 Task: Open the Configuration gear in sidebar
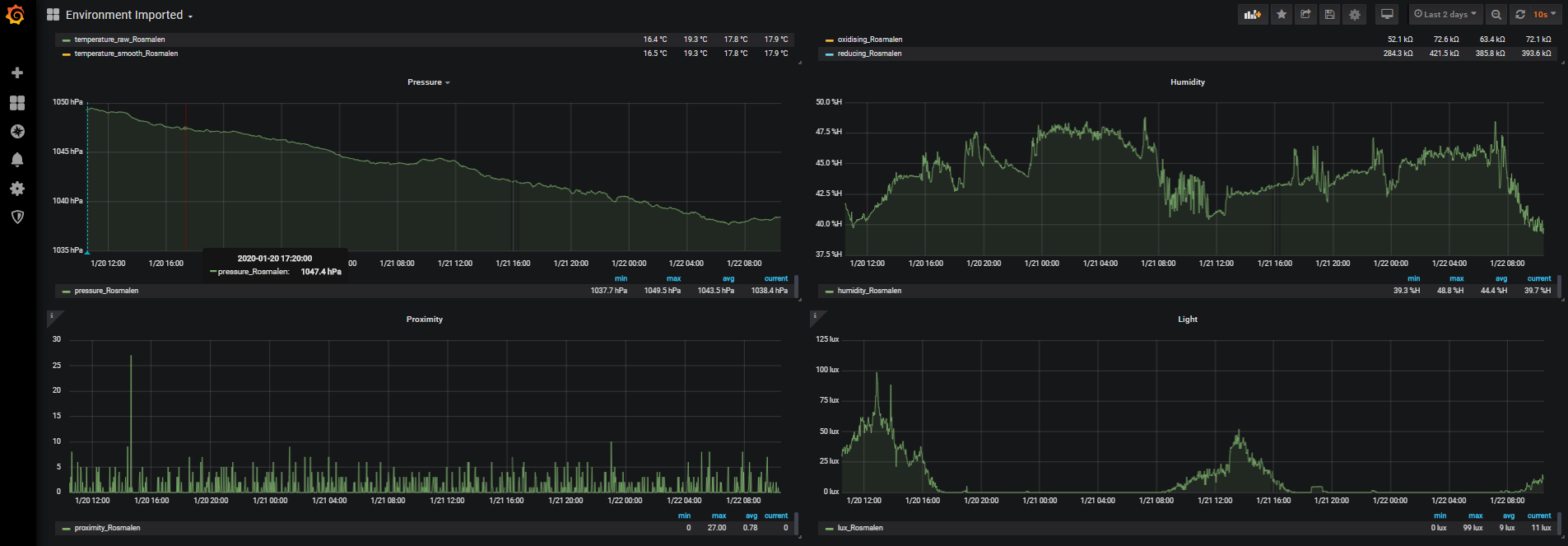point(16,189)
